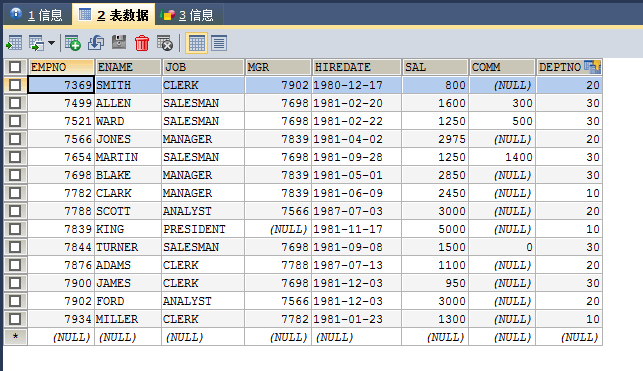Check the SMITH row checkbox

[15, 85]
